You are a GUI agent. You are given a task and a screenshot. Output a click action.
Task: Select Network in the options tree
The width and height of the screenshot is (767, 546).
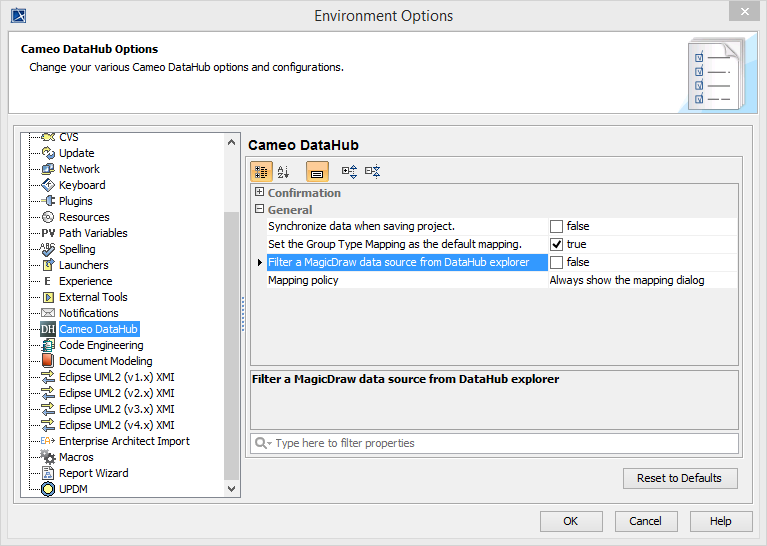(x=79, y=169)
